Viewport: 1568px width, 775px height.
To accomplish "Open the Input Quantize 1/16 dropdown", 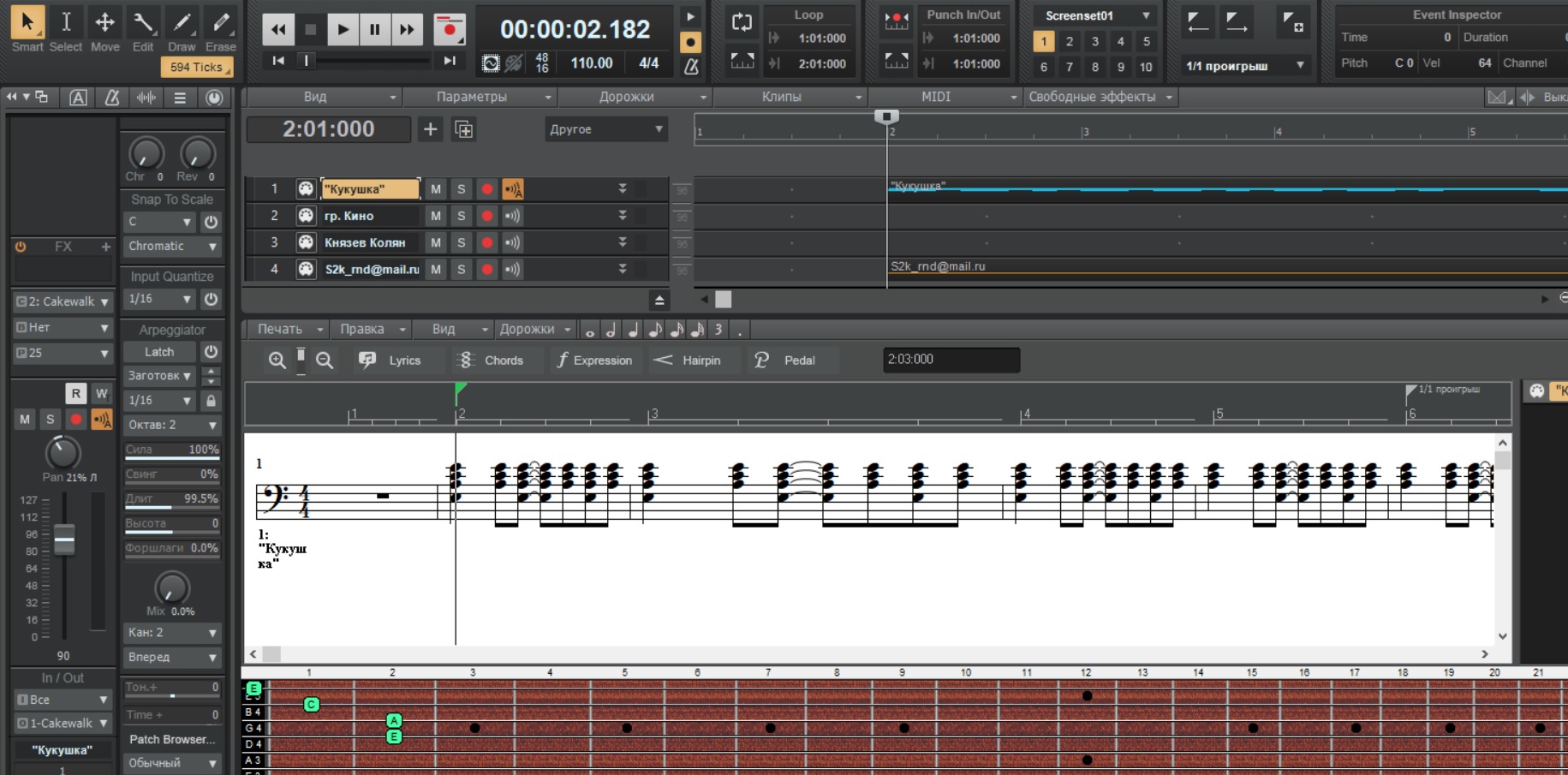I will pyautogui.click(x=160, y=299).
